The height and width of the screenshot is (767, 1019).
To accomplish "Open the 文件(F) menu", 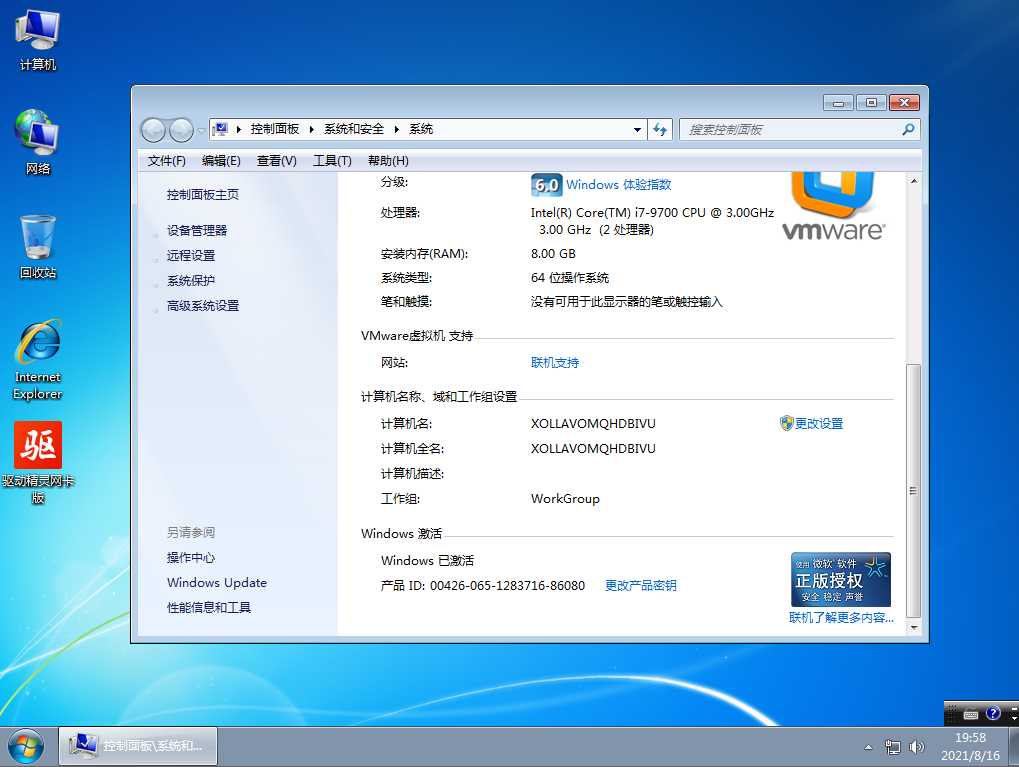I will [166, 161].
